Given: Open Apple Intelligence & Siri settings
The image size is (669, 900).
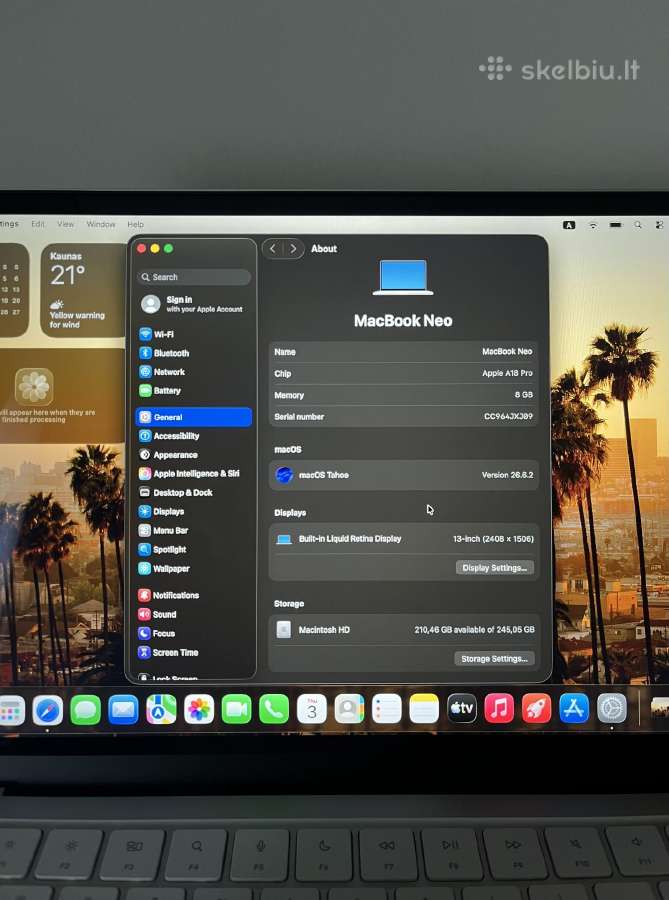Looking at the screenshot, I should (x=194, y=474).
